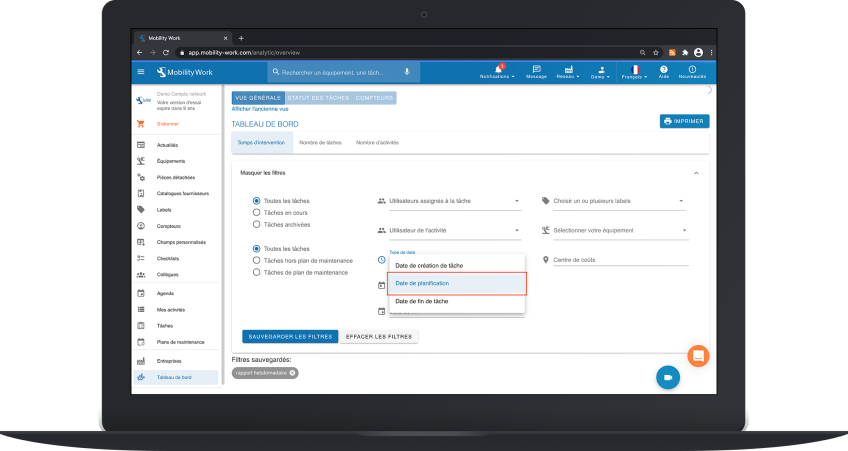Click Effacer les filtres button
This screenshot has width=848, height=451.
379,336
